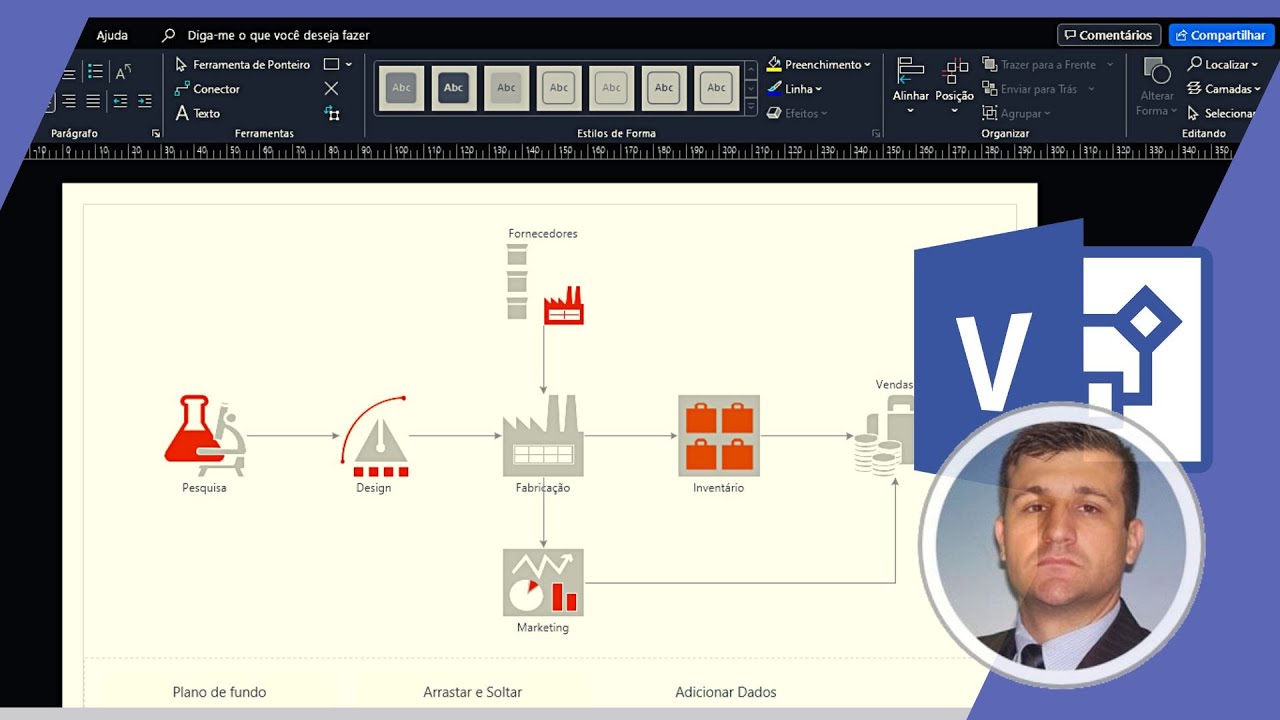Open the Localizar dropdown
The height and width of the screenshot is (720, 1280).
1222,64
